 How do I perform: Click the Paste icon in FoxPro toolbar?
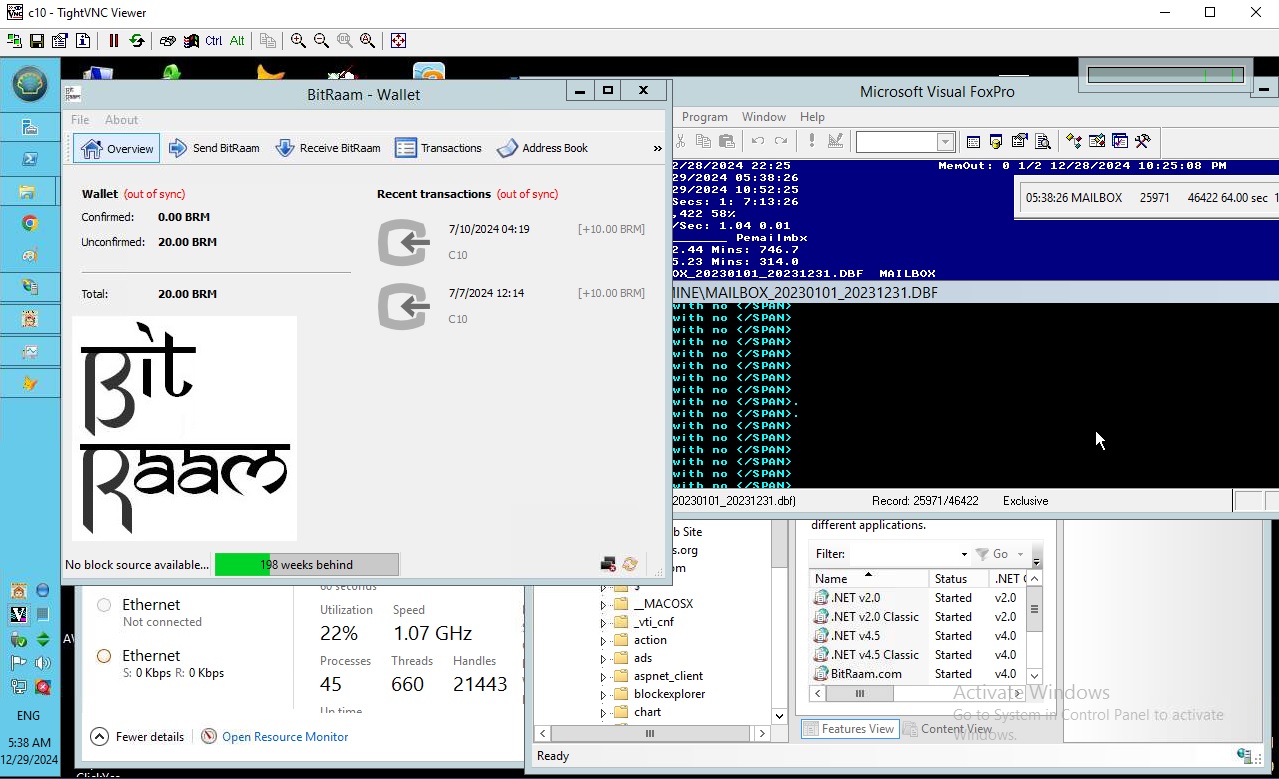[x=727, y=142]
